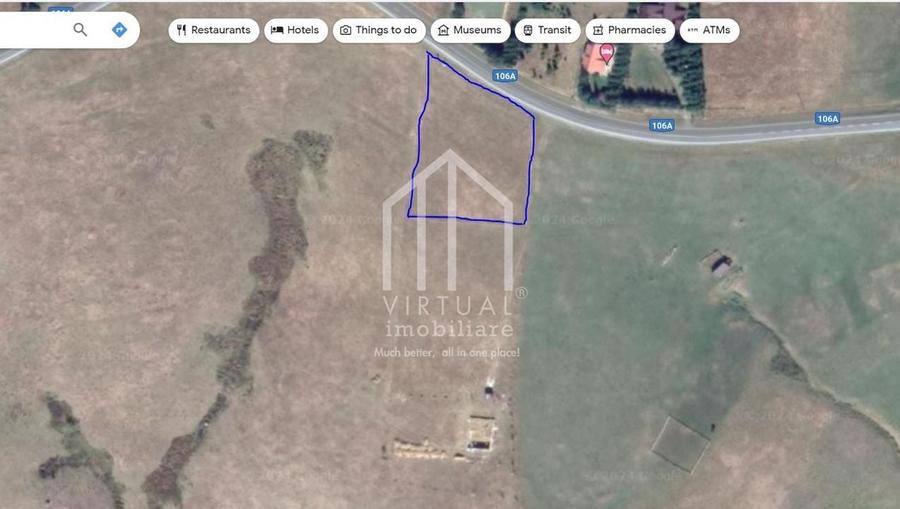Show Things to do nearby
This screenshot has width=900, height=509.
(379, 30)
